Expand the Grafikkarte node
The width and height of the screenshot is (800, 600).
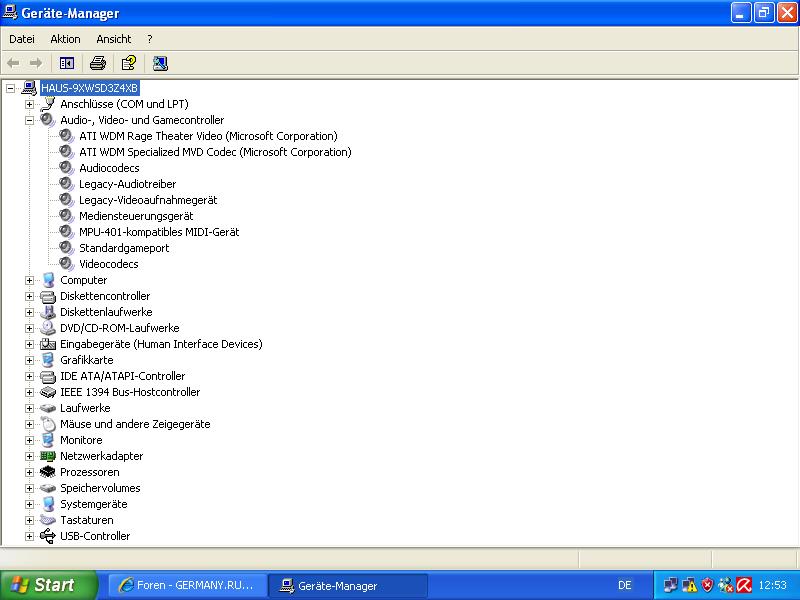pos(30,361)
